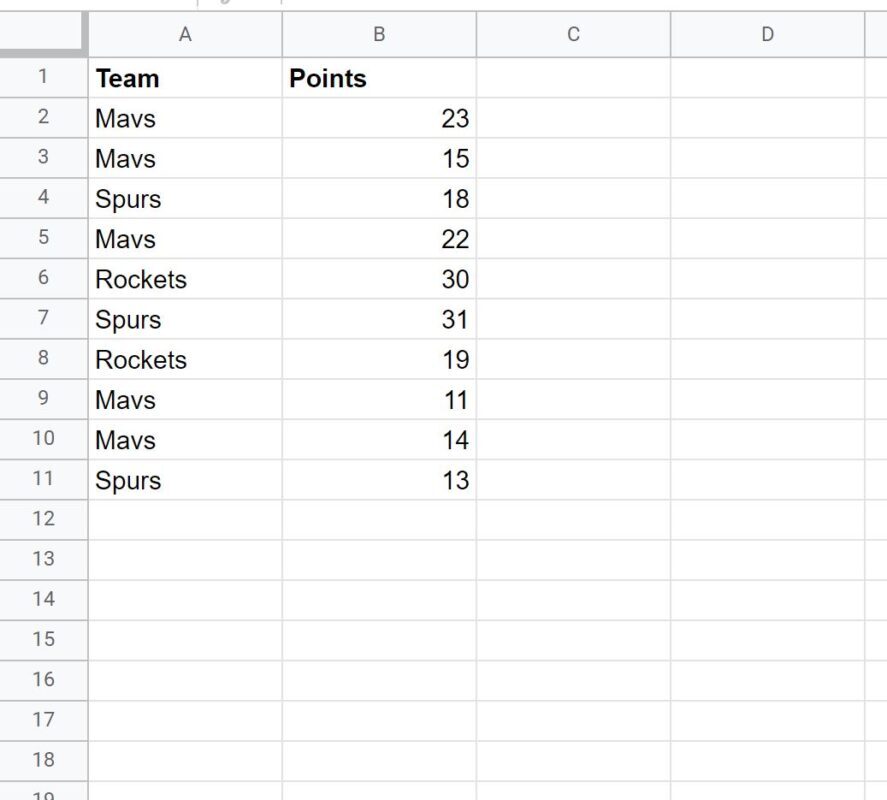Screen dimensions: 887x800
Task: Click empty cell D5
Action: click(x=767, y=238)
